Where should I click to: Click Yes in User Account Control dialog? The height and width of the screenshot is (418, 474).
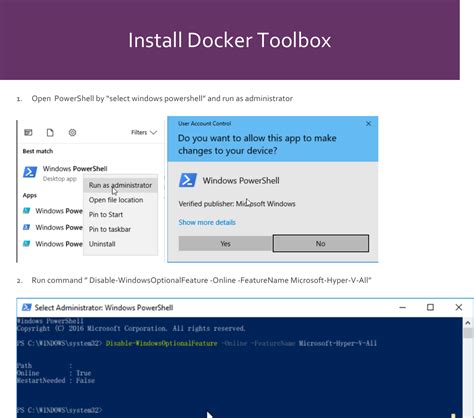pos(225,244)
